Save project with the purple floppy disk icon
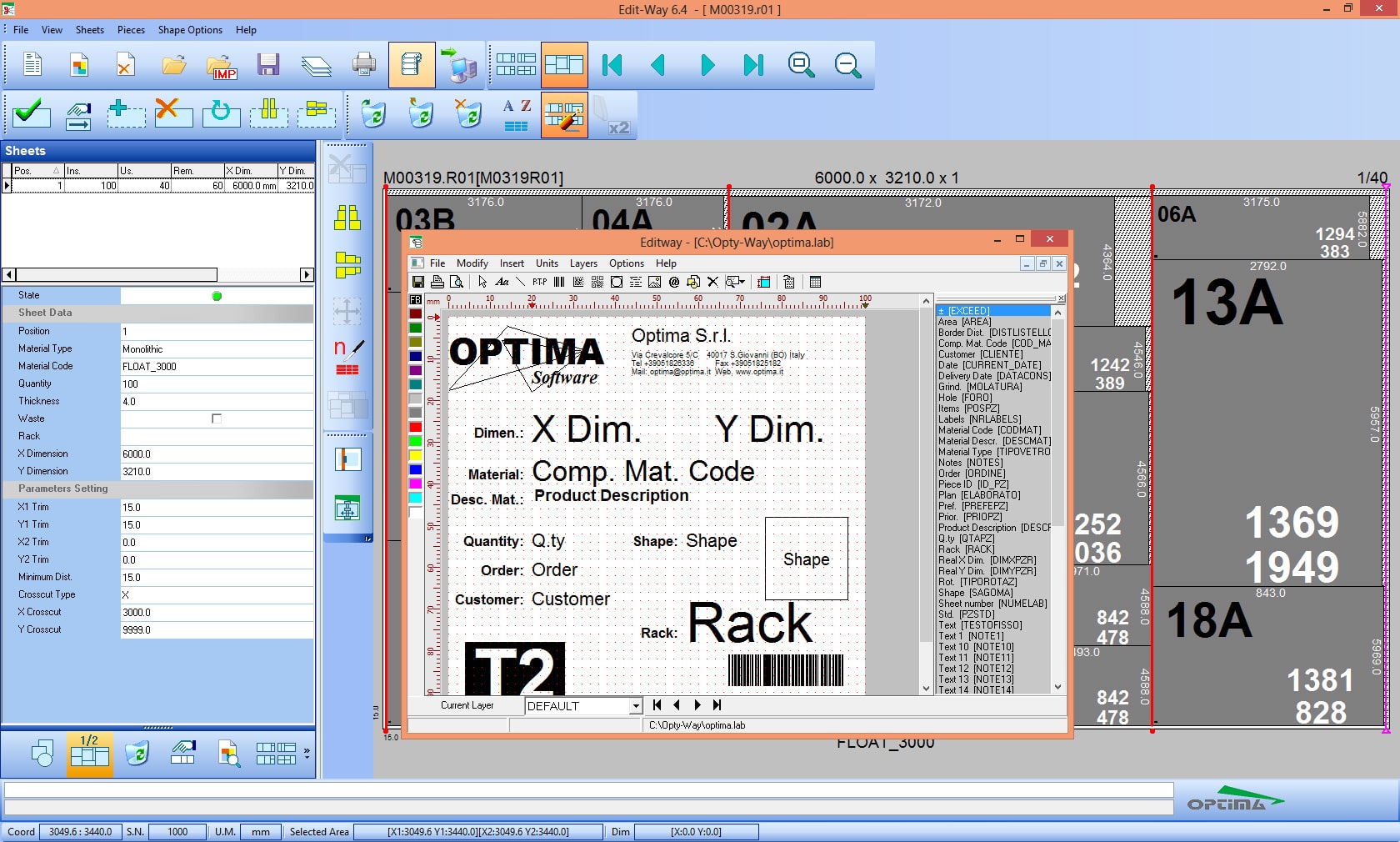Screen dimensions: 1400x842 pos(268,65)
